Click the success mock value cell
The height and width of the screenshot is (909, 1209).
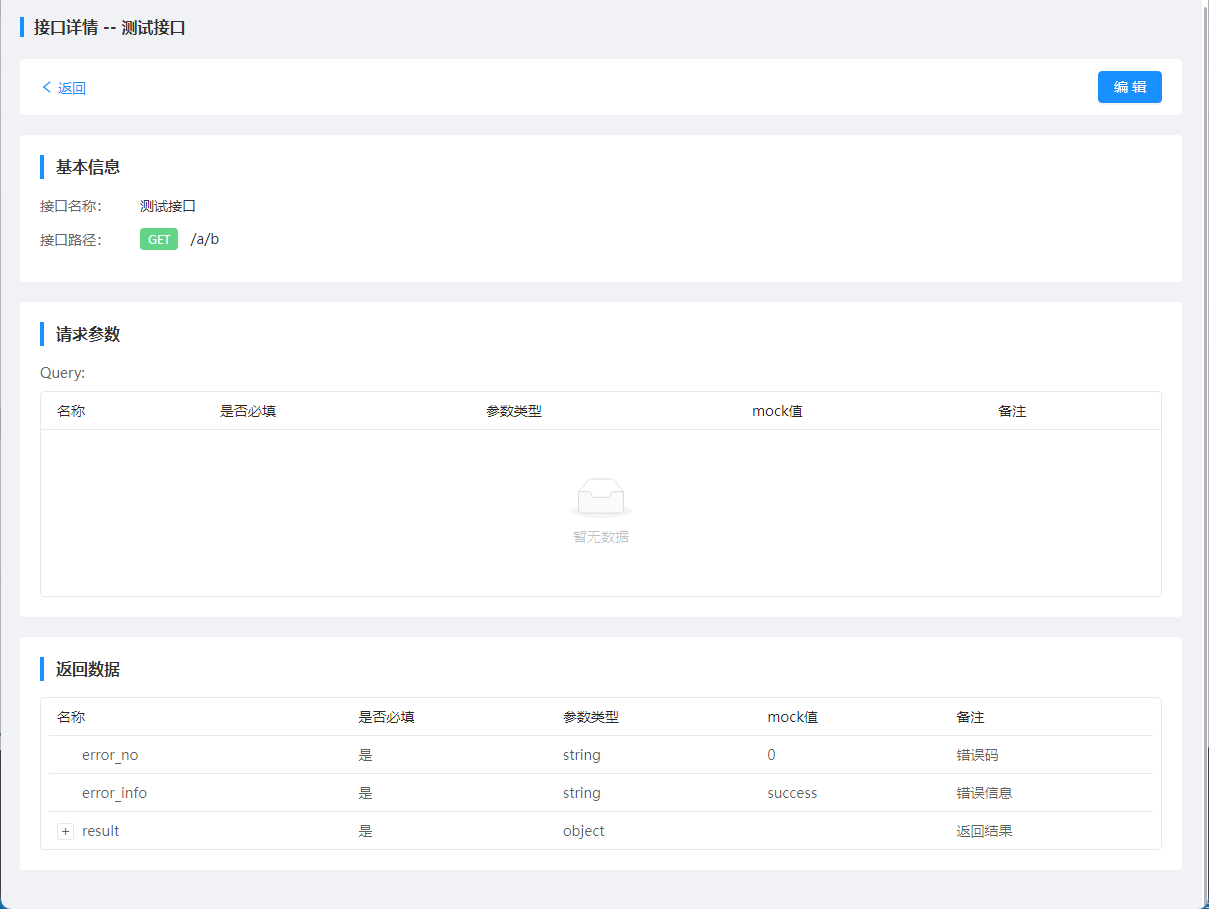click(x=792, y=793)
